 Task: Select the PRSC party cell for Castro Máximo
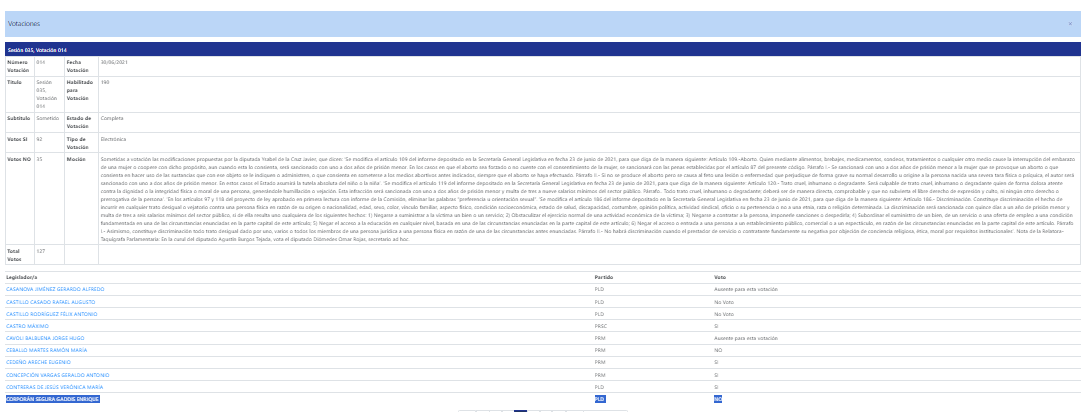click(x=602, y=326)
